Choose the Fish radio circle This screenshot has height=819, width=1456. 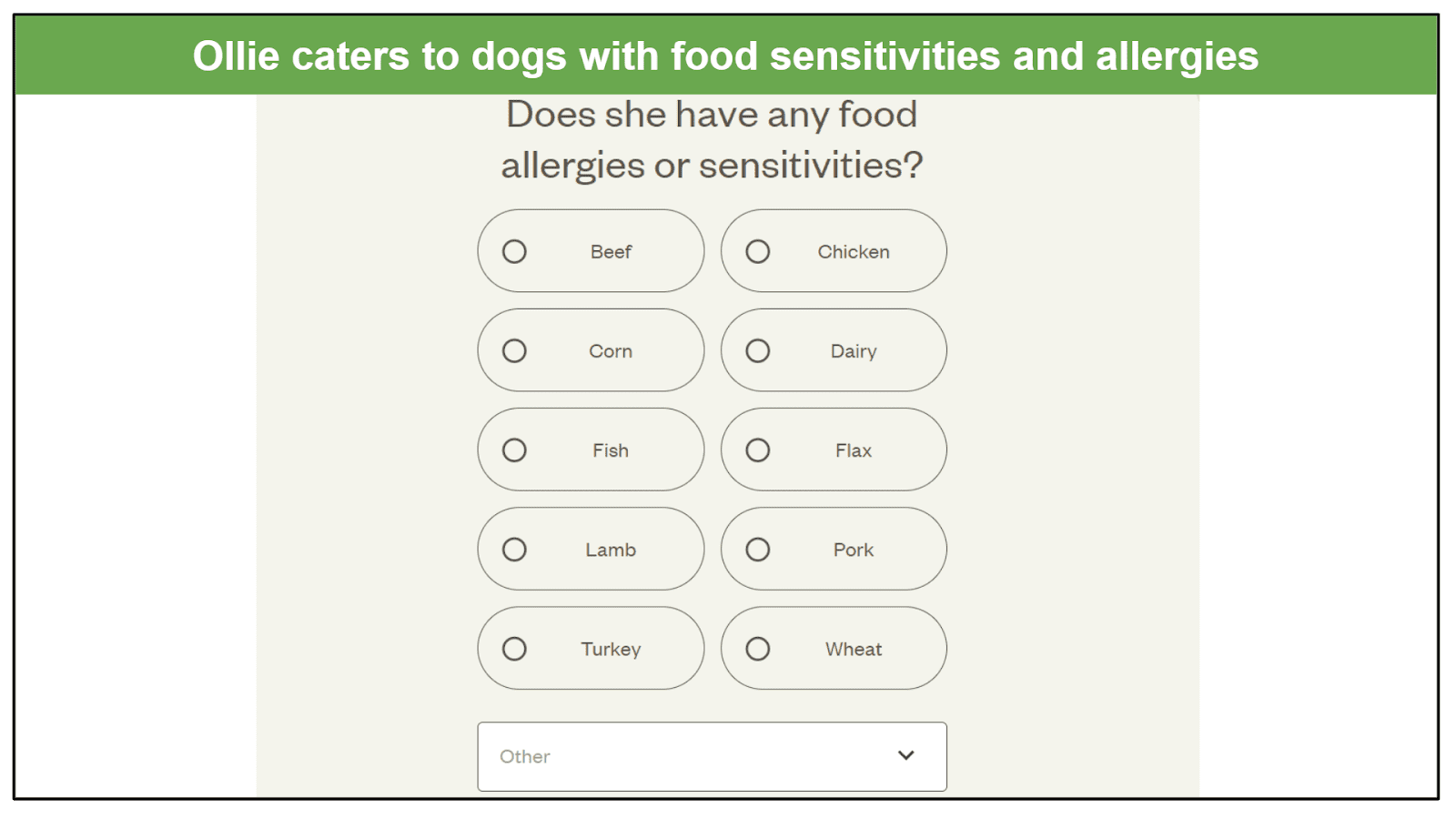pyautogui.click(x=514, y=450)
